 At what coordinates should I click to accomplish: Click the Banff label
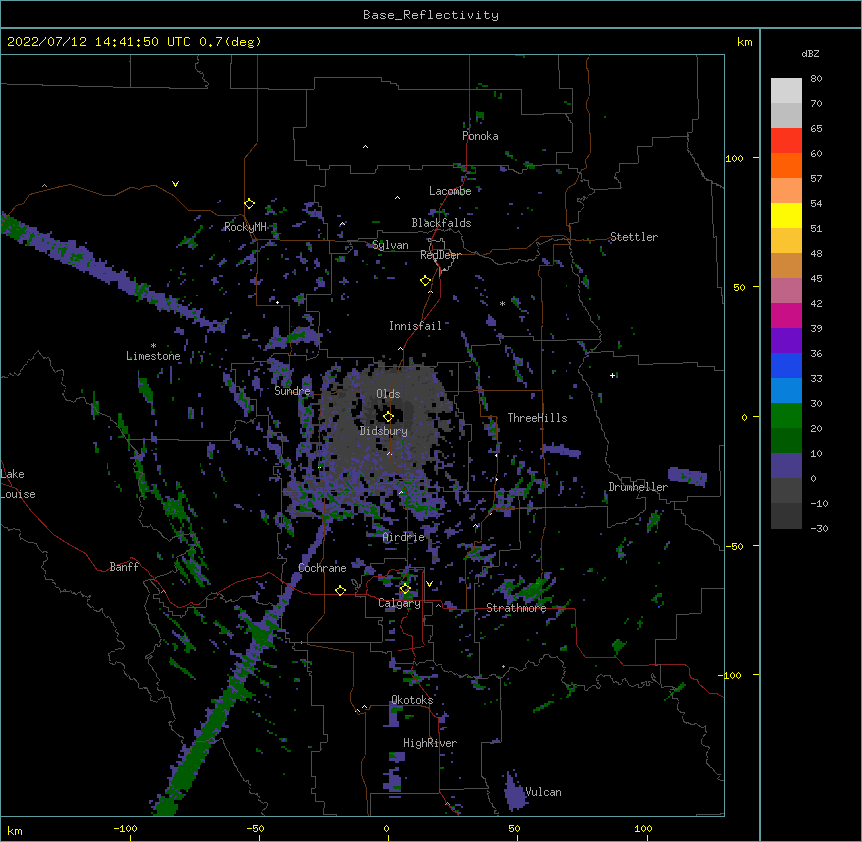pos(124,567)
